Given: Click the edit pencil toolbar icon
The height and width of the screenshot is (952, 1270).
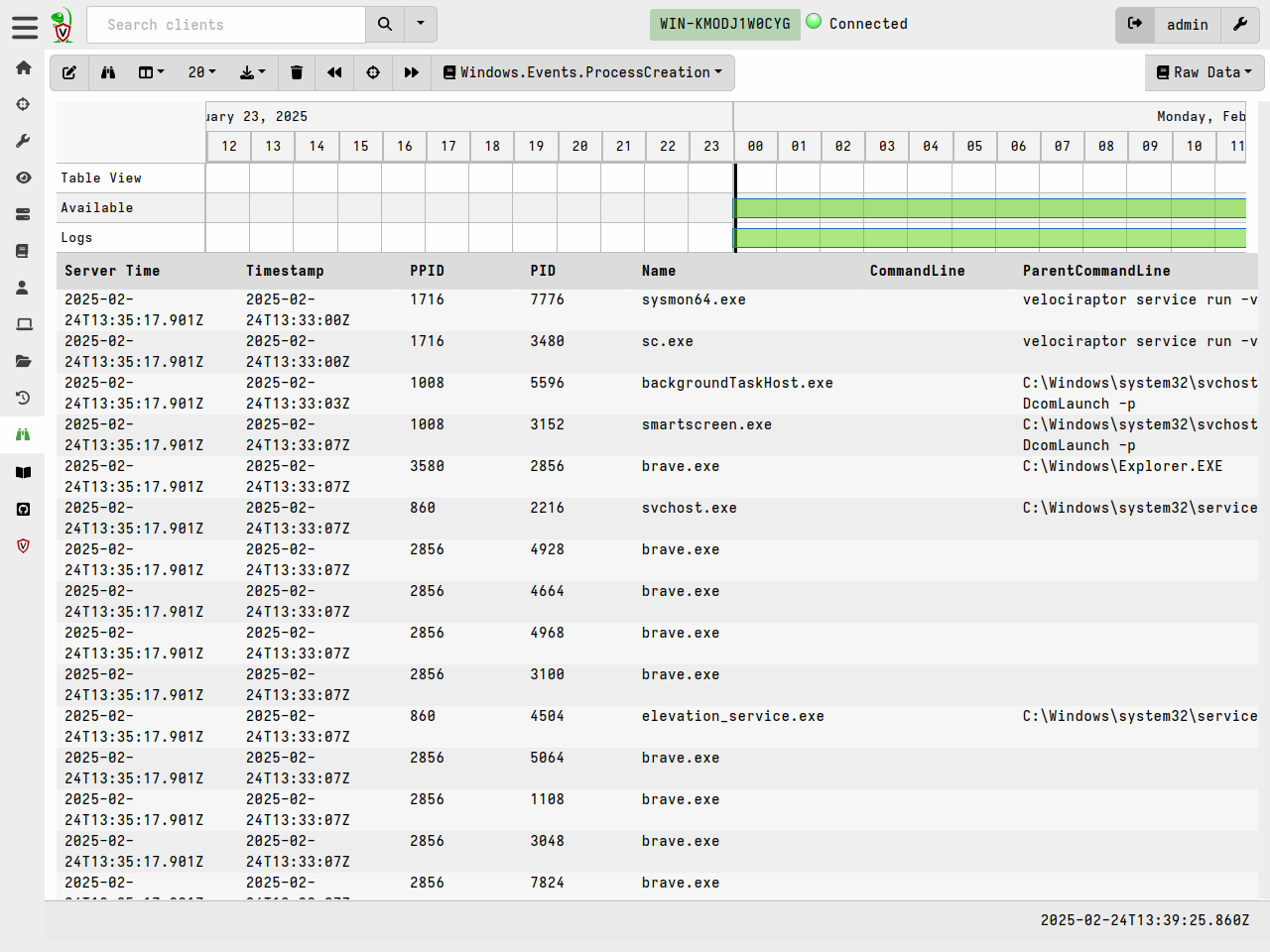Looking at the screenshot, I should point(69,72).
